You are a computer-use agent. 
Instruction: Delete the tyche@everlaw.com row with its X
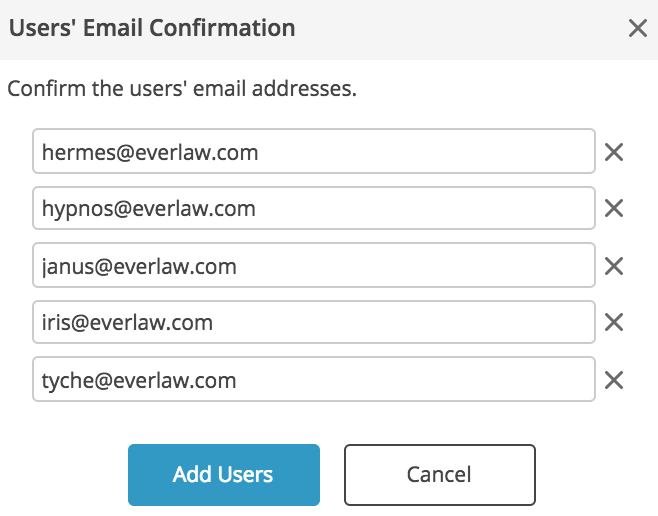tap(614, 380)
